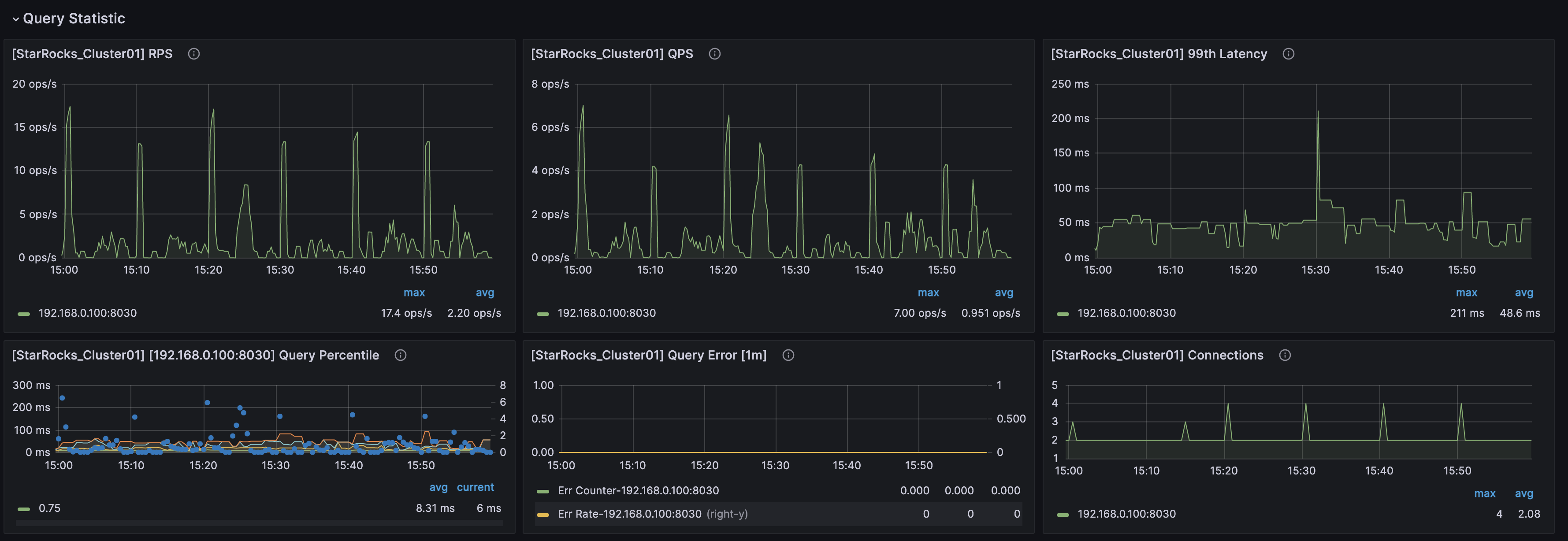Screen dimensions: 1568x541
Task: Open the Query Percentile panel title menu
Action: pyautogui.click(x=195, y=356)
